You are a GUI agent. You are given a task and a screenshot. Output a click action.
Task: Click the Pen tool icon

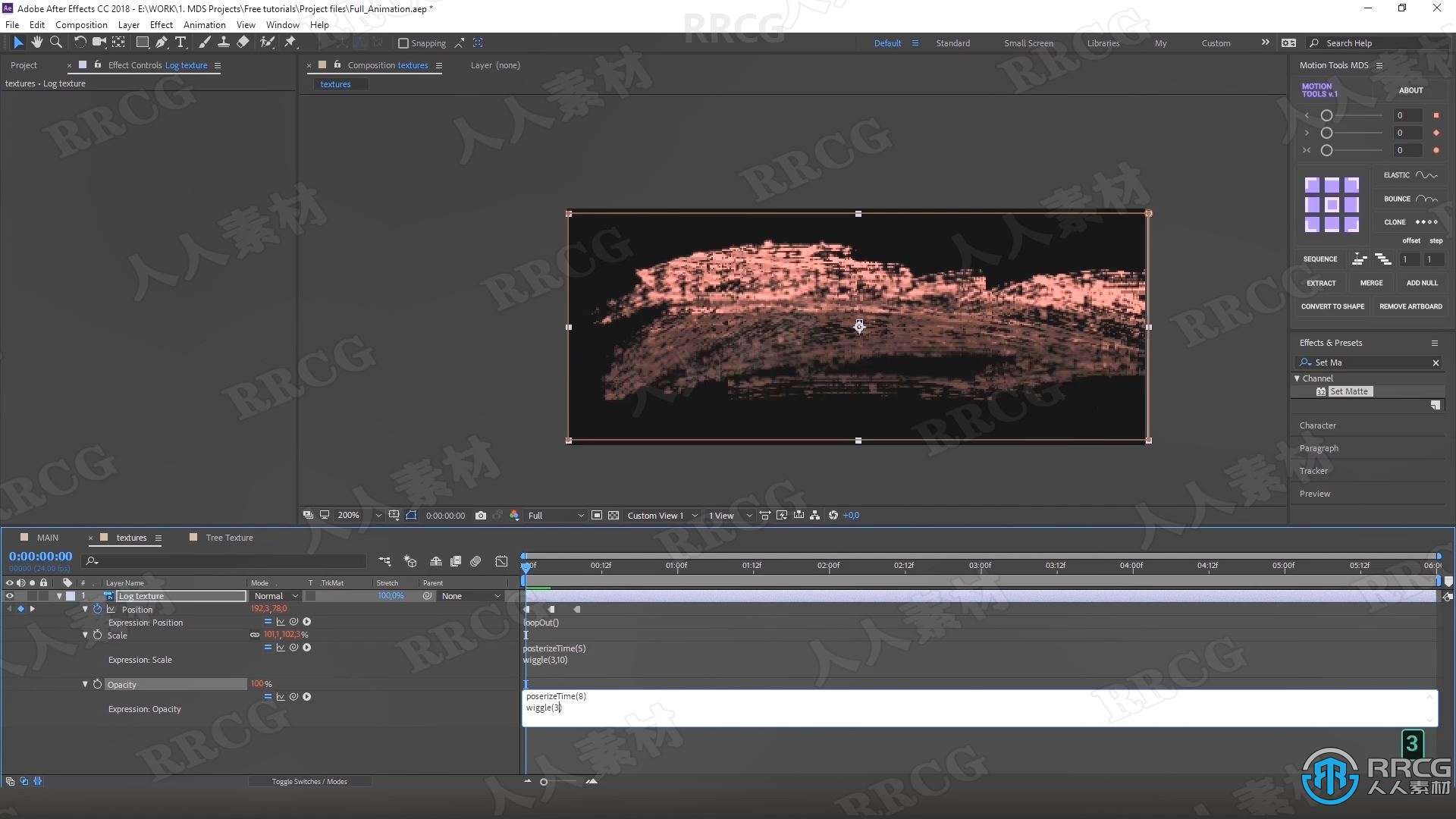click(x=161, y=42)
